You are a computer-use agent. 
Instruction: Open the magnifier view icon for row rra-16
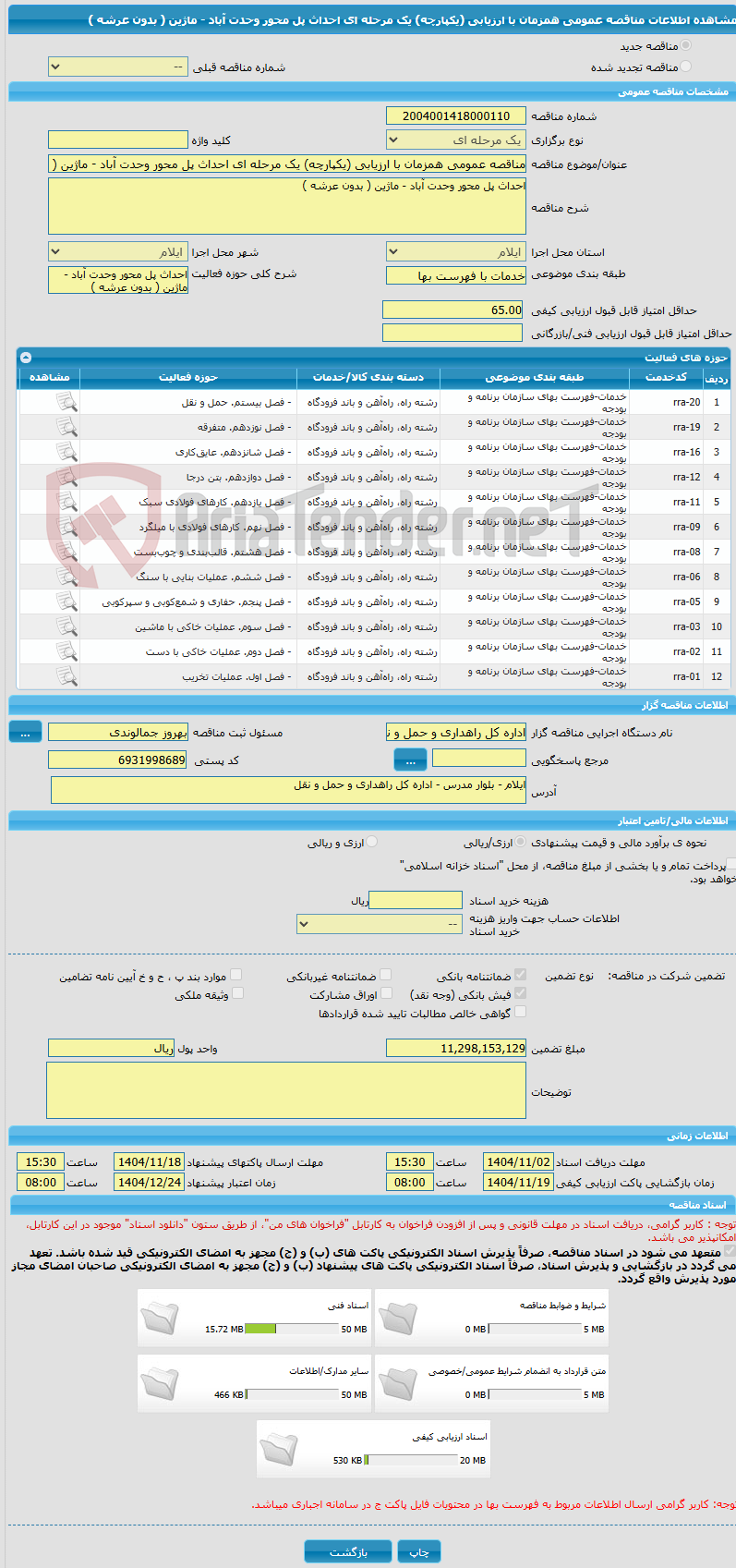click(66, 452)
